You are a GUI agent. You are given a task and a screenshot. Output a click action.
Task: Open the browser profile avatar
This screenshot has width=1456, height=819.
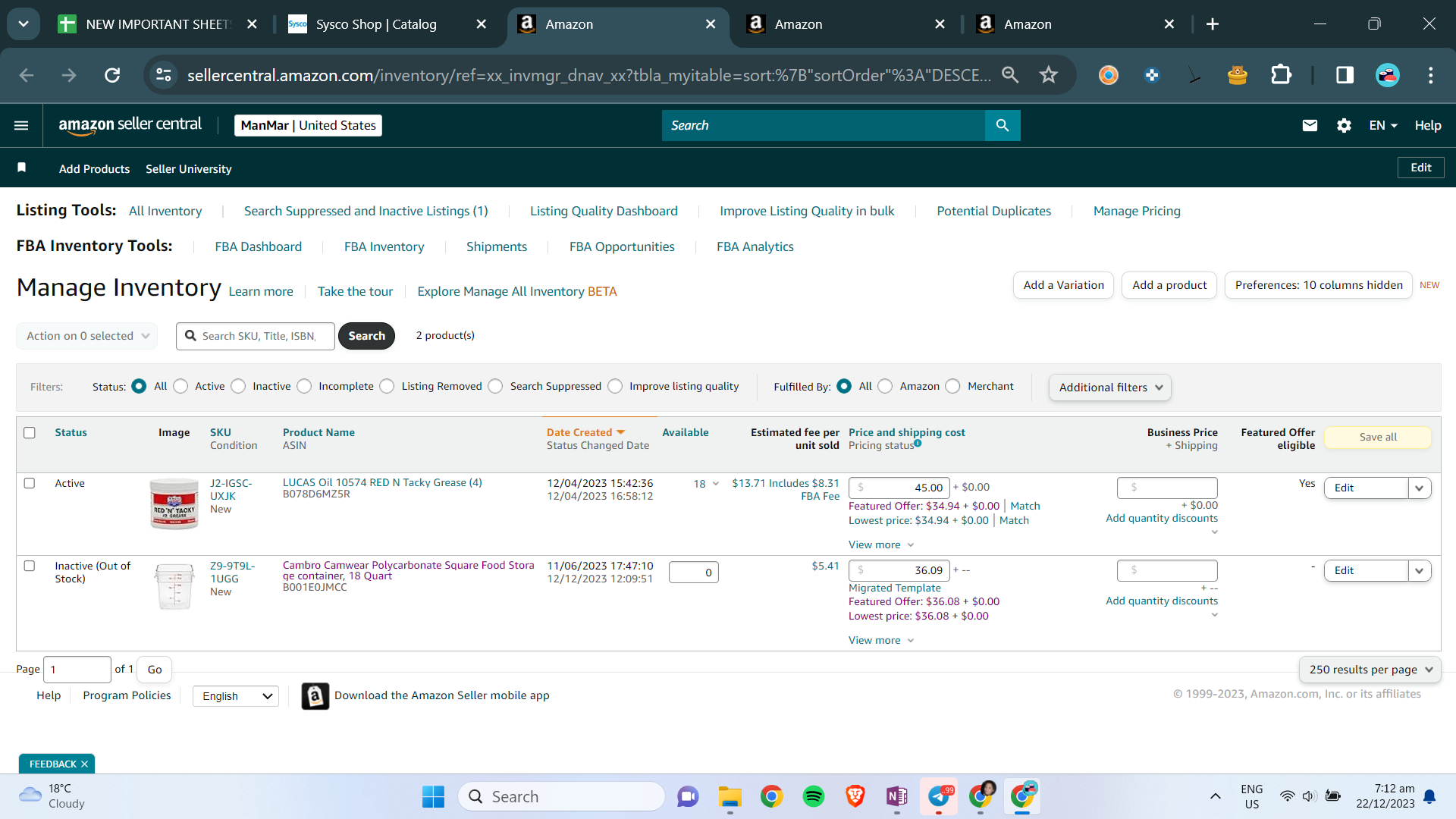[x=1388, y=75]
